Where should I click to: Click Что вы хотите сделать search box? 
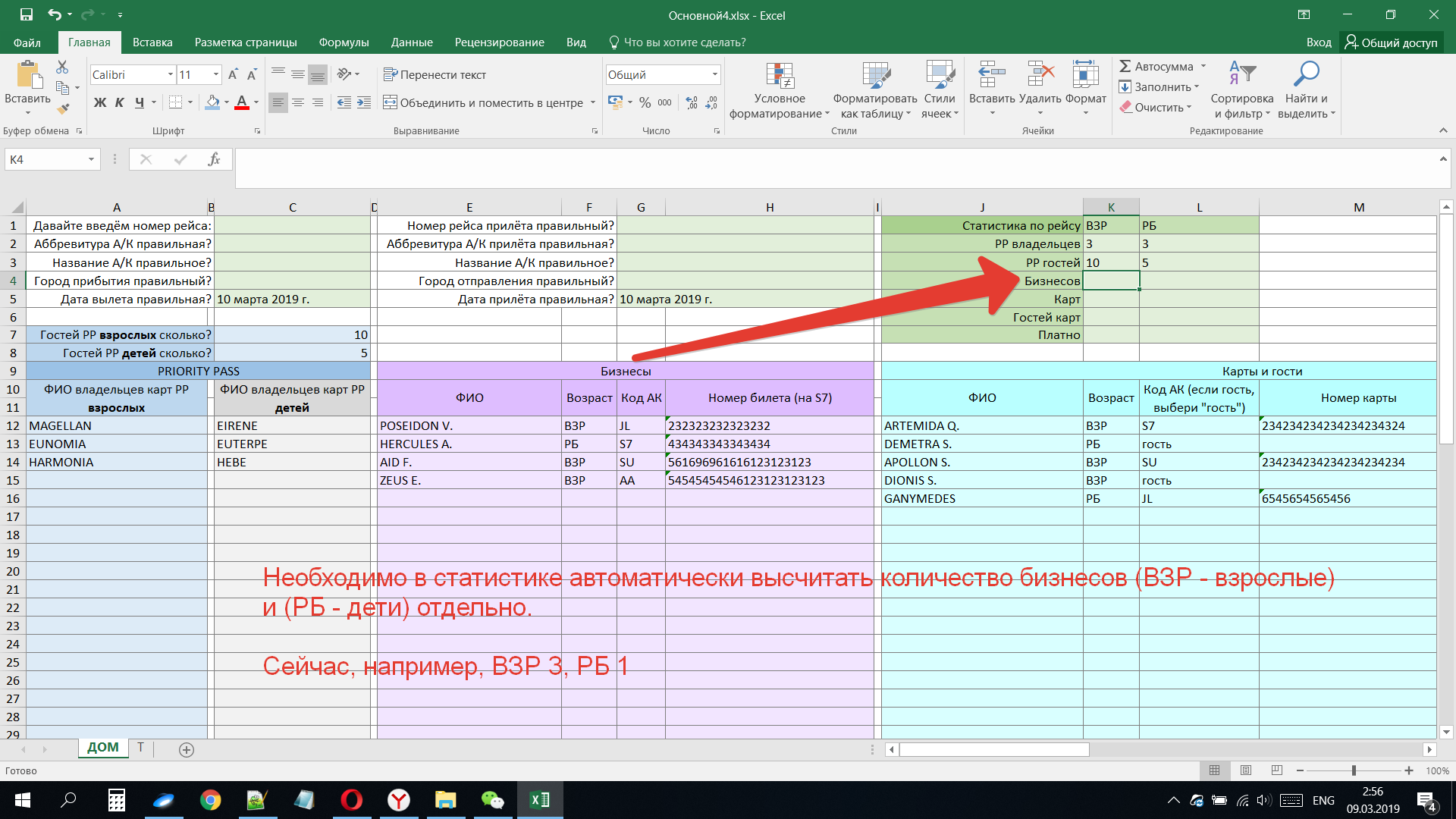[x=677, y=42]
